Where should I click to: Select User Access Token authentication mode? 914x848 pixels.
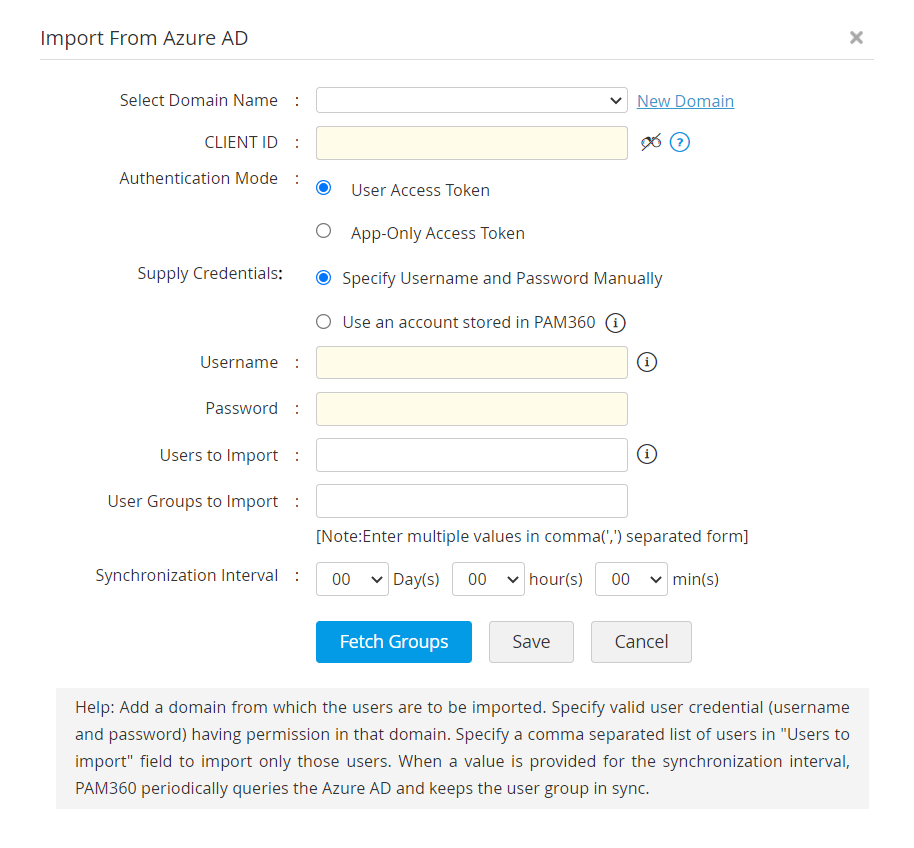[x=323, y=188]
